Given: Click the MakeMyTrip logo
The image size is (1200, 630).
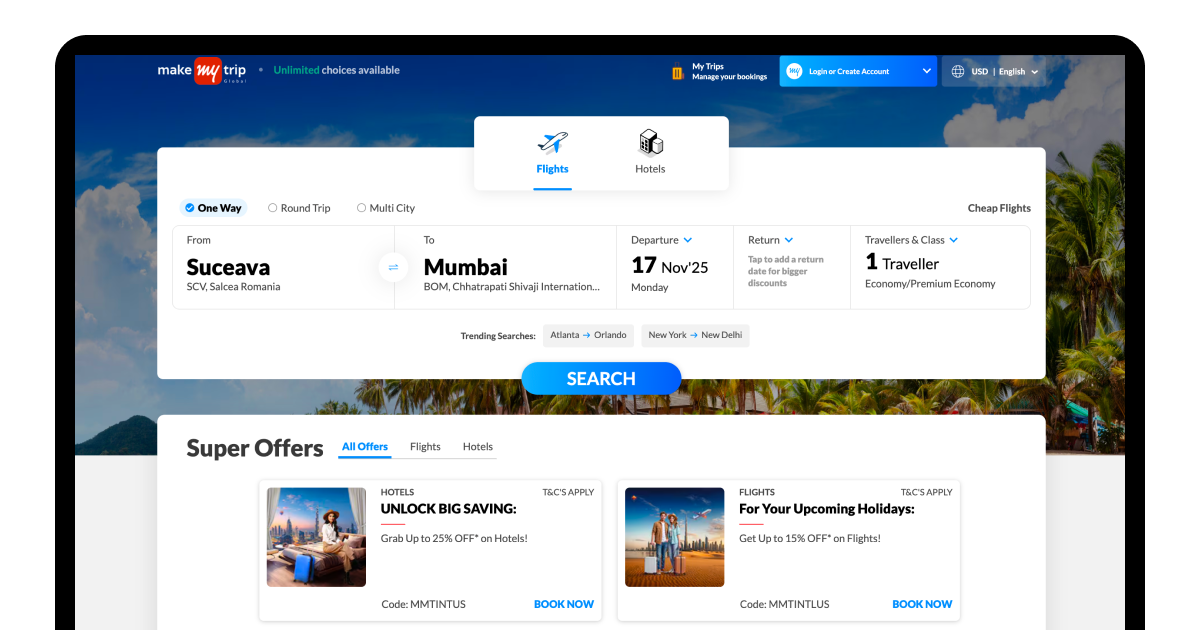Looking at the screenshot, I should coord(200,71).
